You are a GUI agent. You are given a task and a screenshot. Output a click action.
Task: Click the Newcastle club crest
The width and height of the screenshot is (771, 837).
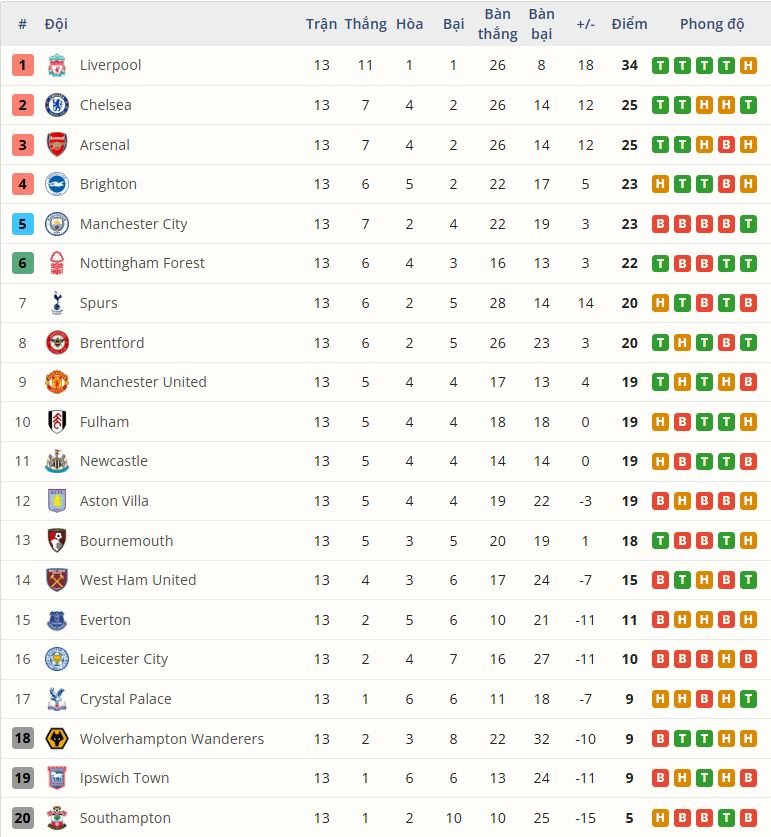(x=57, y=461)
